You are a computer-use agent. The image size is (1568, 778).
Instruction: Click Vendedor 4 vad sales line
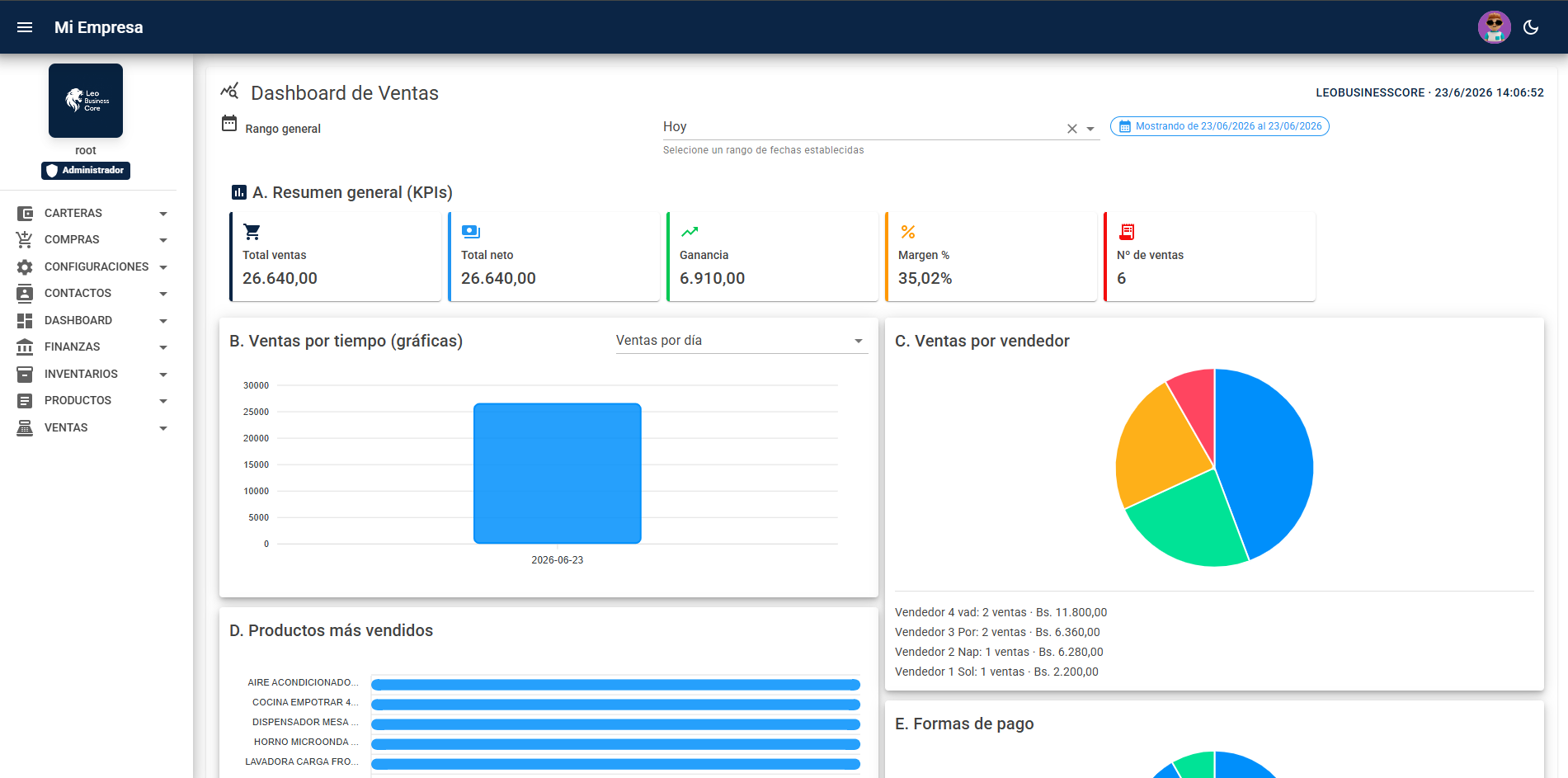[x=1001, y=612]
